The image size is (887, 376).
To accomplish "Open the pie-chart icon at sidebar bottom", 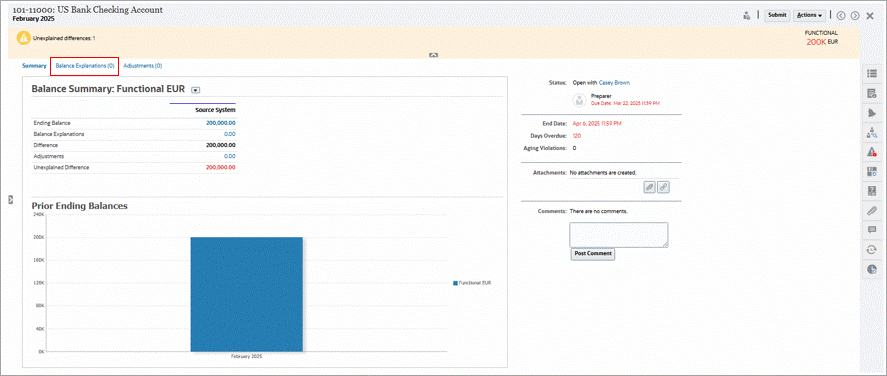I will pos(871,269).
